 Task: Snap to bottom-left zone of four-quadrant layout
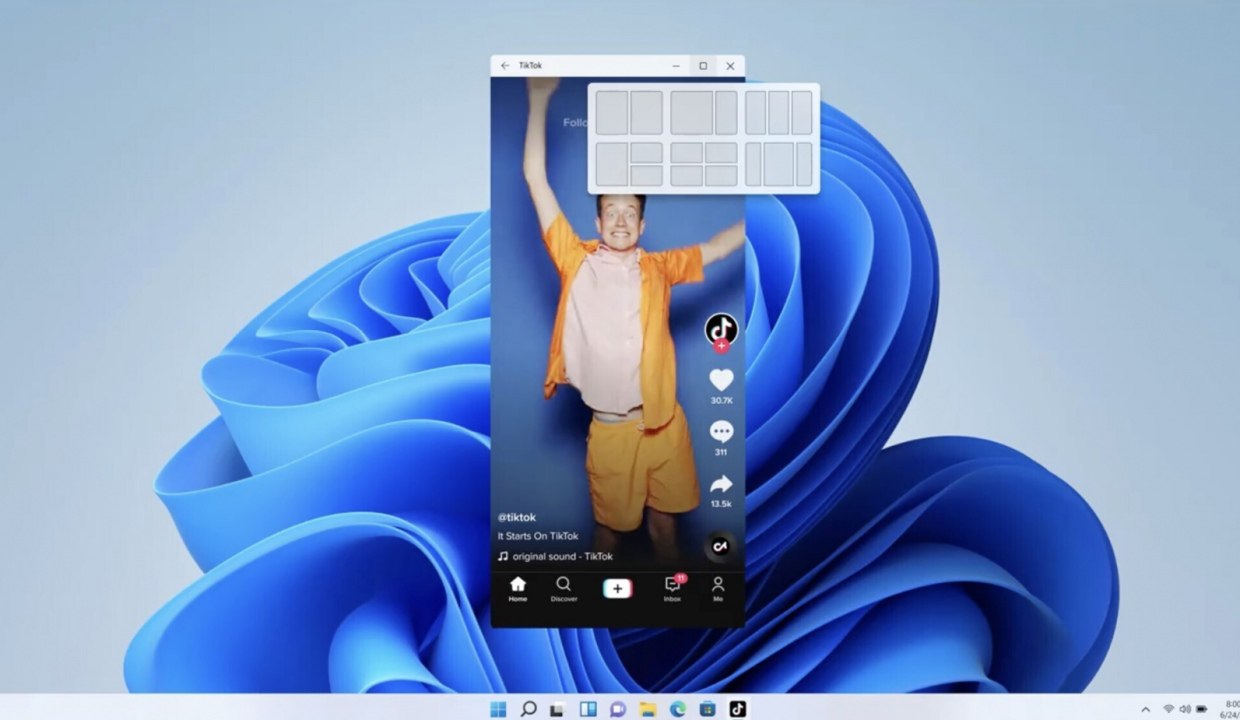687,176
